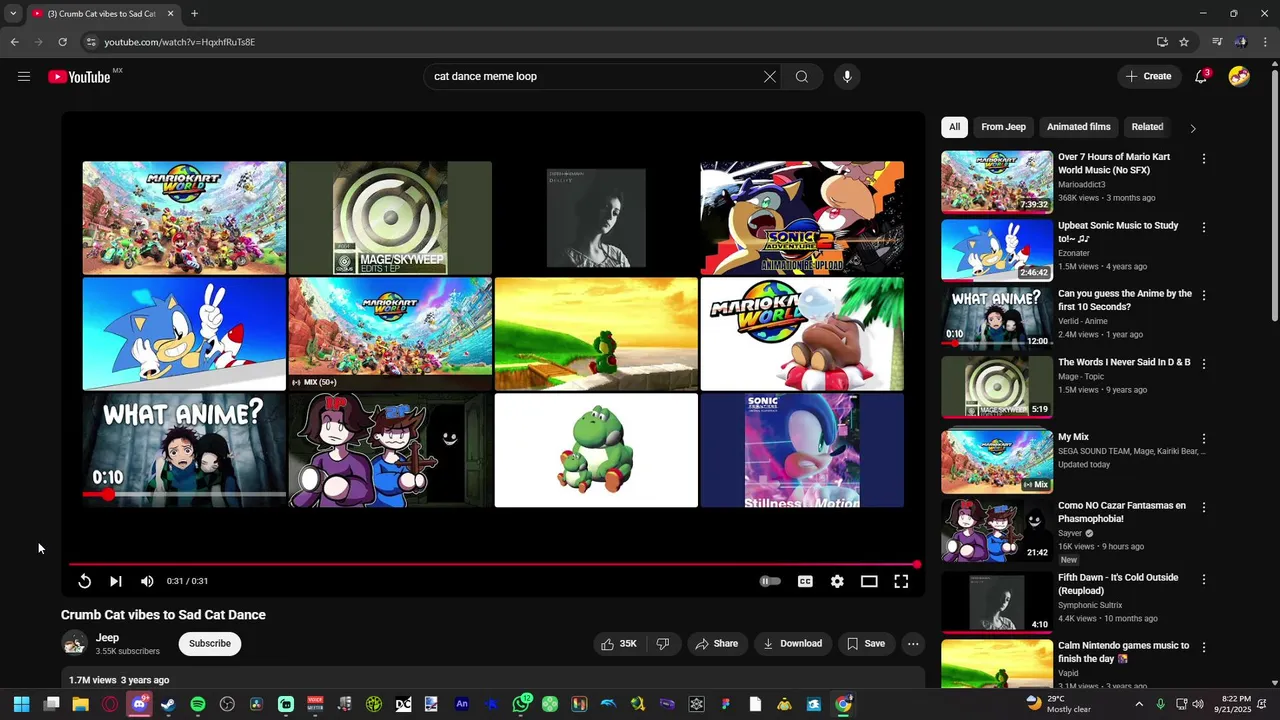1280x720 pixels.
Task: Open the YouTube guide hamburger menu
Action: (24, 77)
